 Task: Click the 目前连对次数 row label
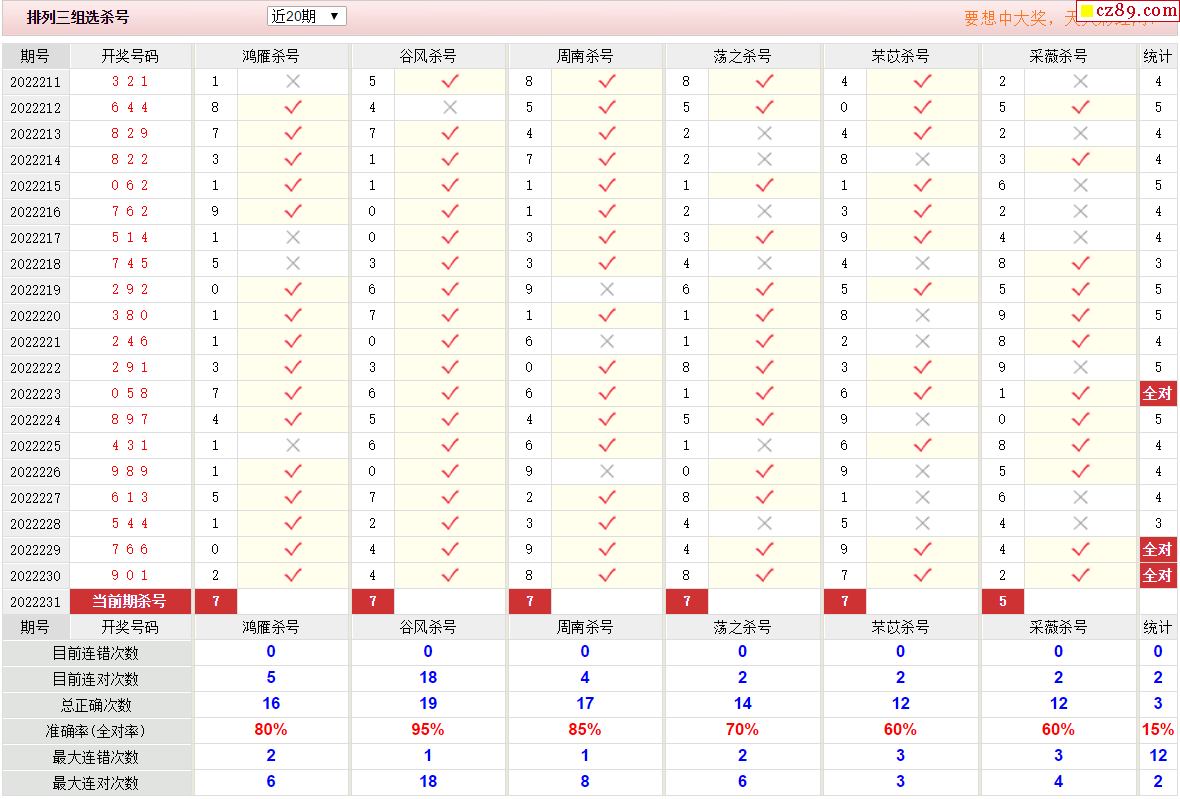[x=96, y=679]
